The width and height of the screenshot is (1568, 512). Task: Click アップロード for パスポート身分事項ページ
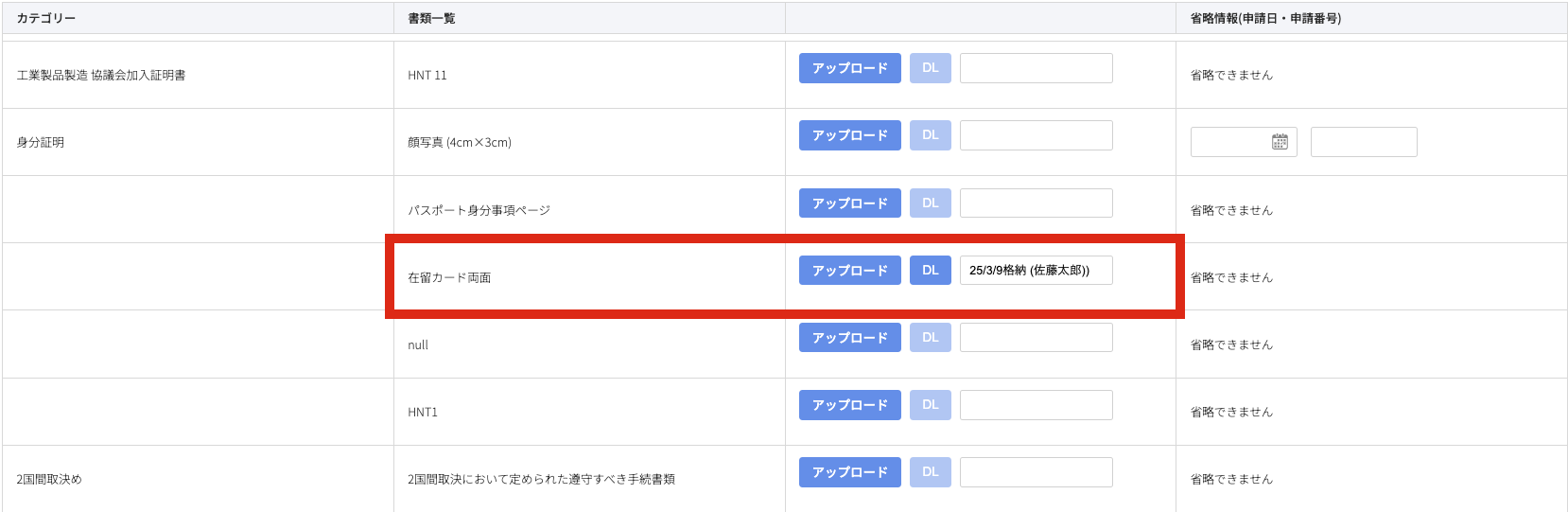click(x=849, y=203)
